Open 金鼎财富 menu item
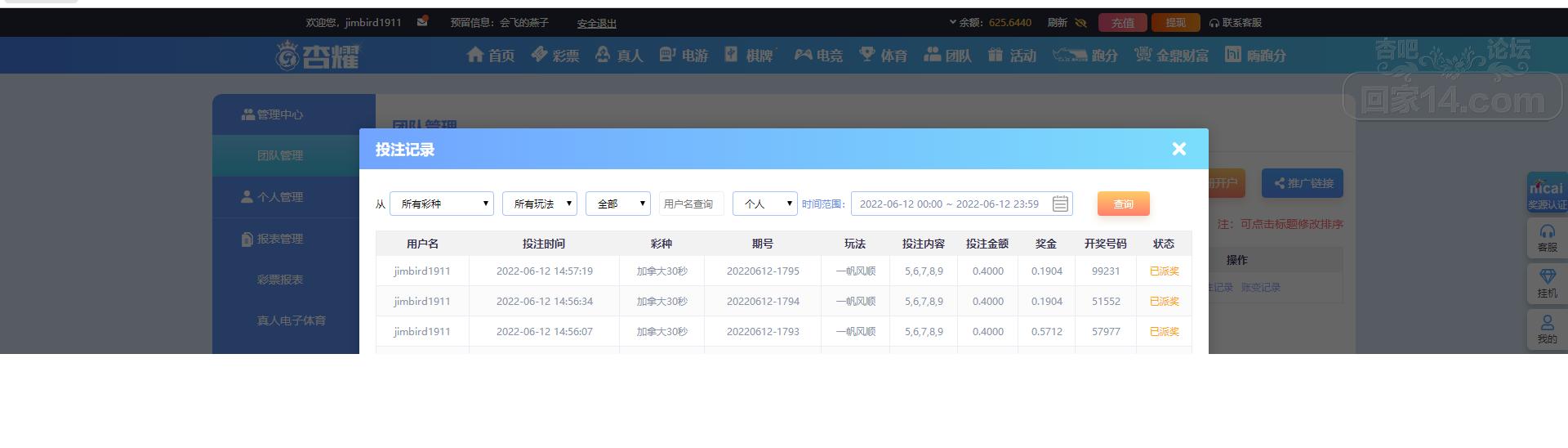This screenshot has width=1568, height=448. coord(1171,55)
